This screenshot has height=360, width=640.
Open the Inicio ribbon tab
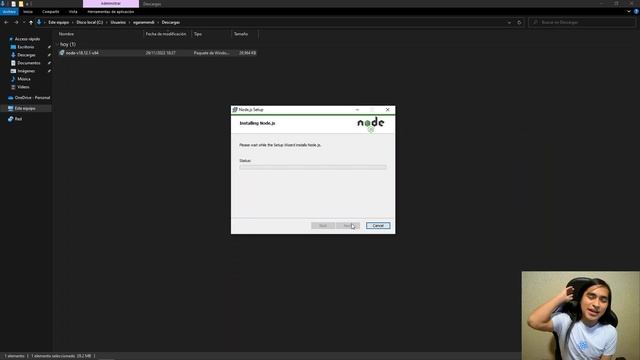[x=28, y=12]
